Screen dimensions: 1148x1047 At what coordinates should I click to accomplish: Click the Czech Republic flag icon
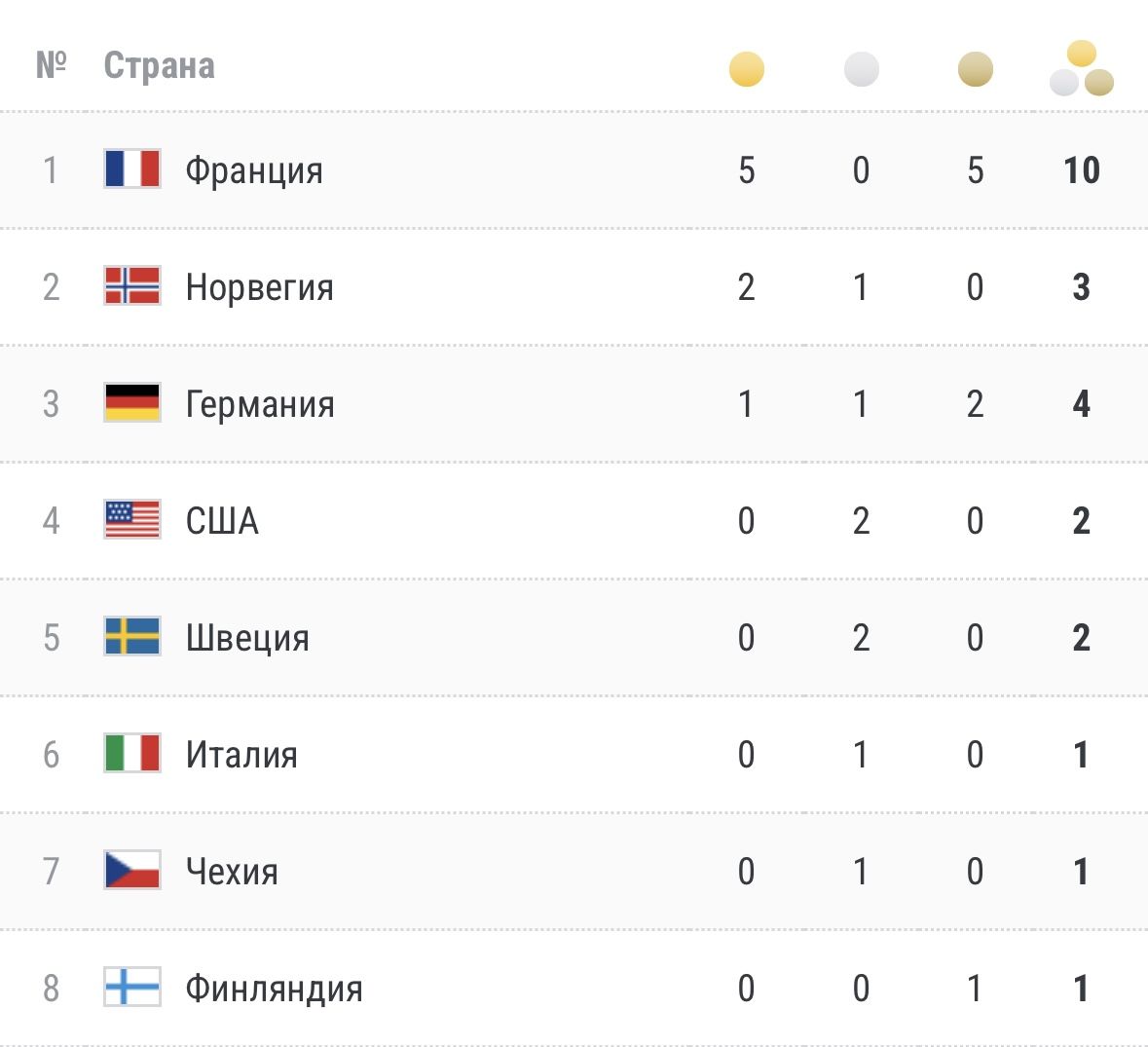coord(132,870)
